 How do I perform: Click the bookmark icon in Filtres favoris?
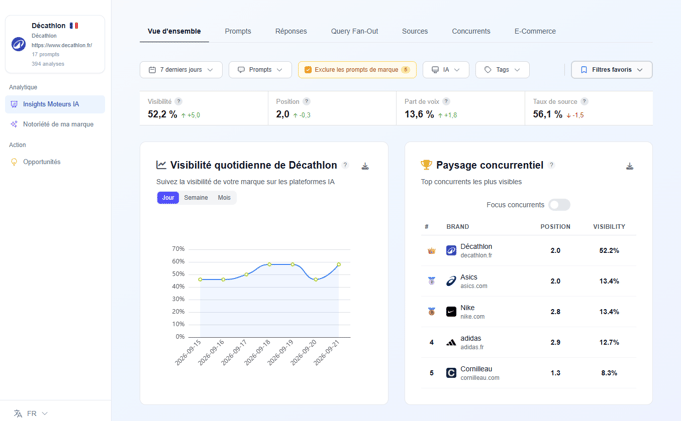coord(584,70)
